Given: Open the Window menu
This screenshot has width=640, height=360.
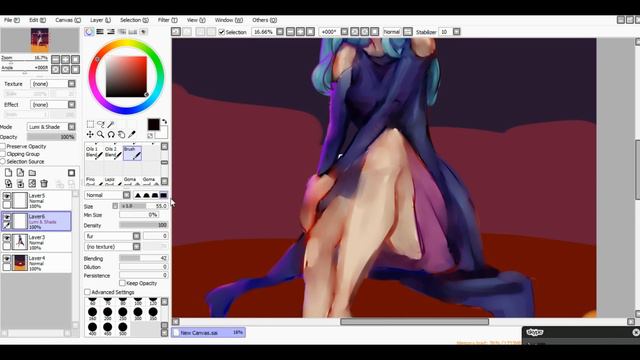Looking at the screenshot, I should [x=229, y=20].
